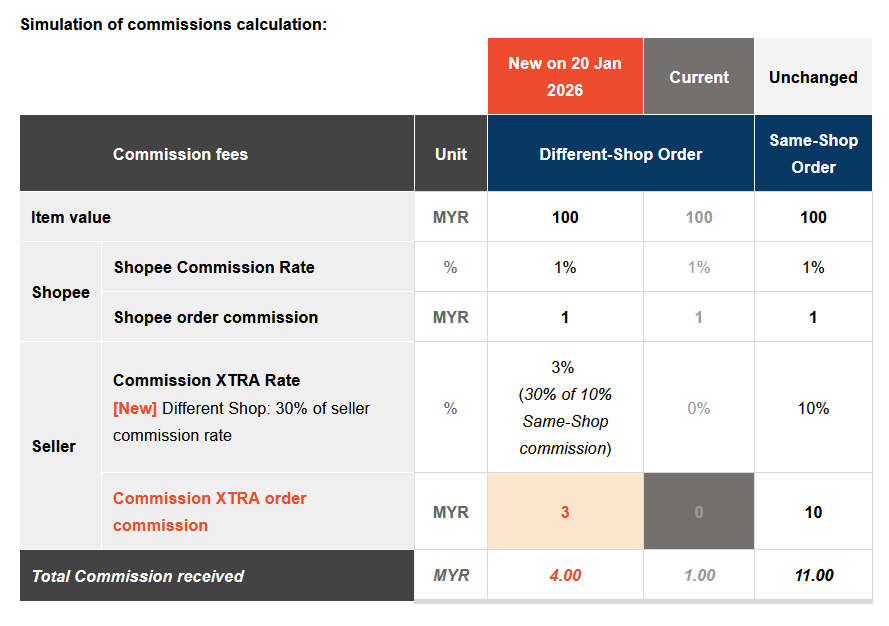Click the "Unit" column header
The image size is (889, 626).
(x=451, y=154)
